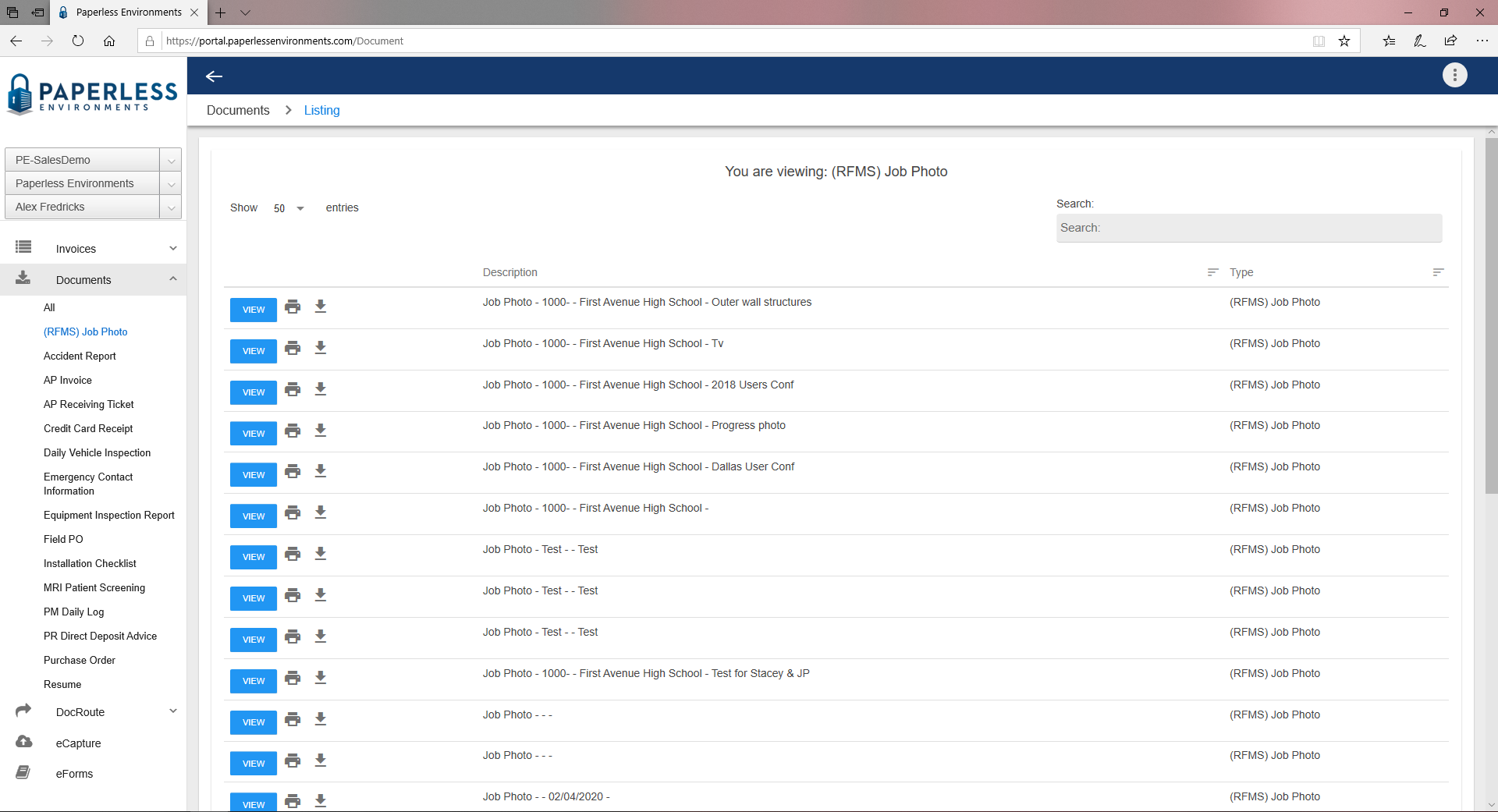
Task: View the 2018 Users Conf job photo
Action: (254, 392)
